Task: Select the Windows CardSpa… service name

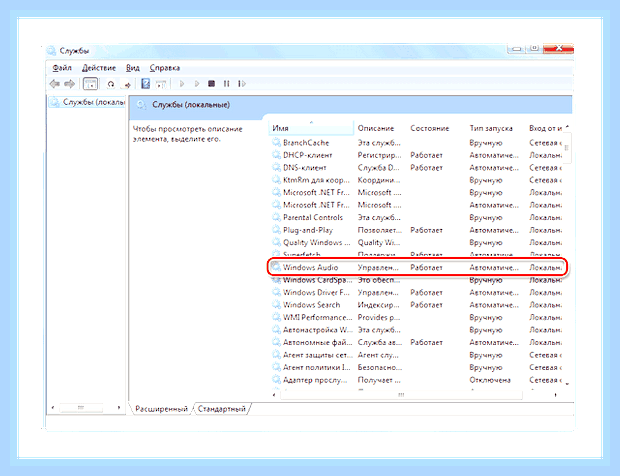Action: pos(318,280)
